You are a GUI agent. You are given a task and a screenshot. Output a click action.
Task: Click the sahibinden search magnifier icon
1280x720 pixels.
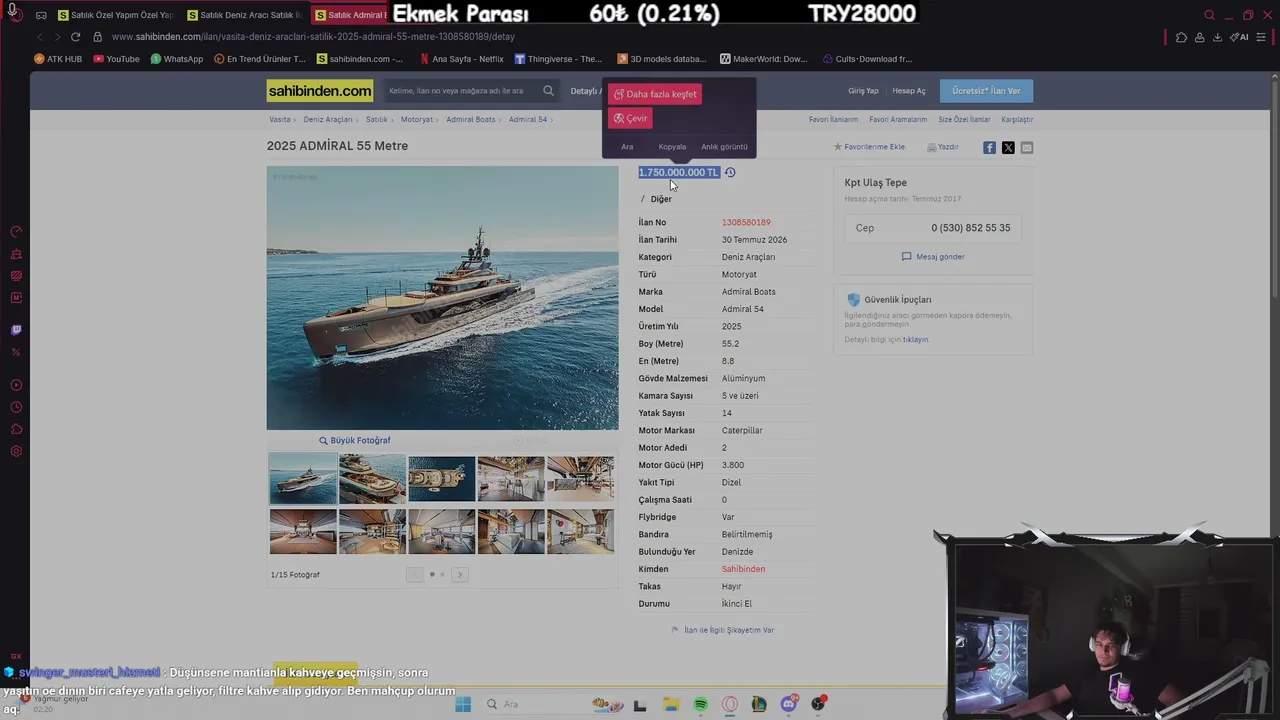click(548, 91)
